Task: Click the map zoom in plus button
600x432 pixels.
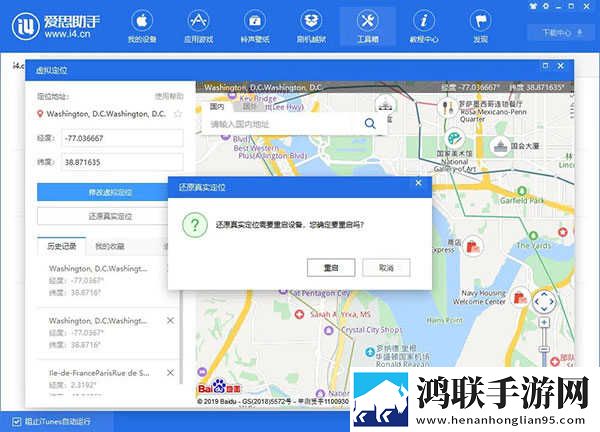Action: (544, 322)
